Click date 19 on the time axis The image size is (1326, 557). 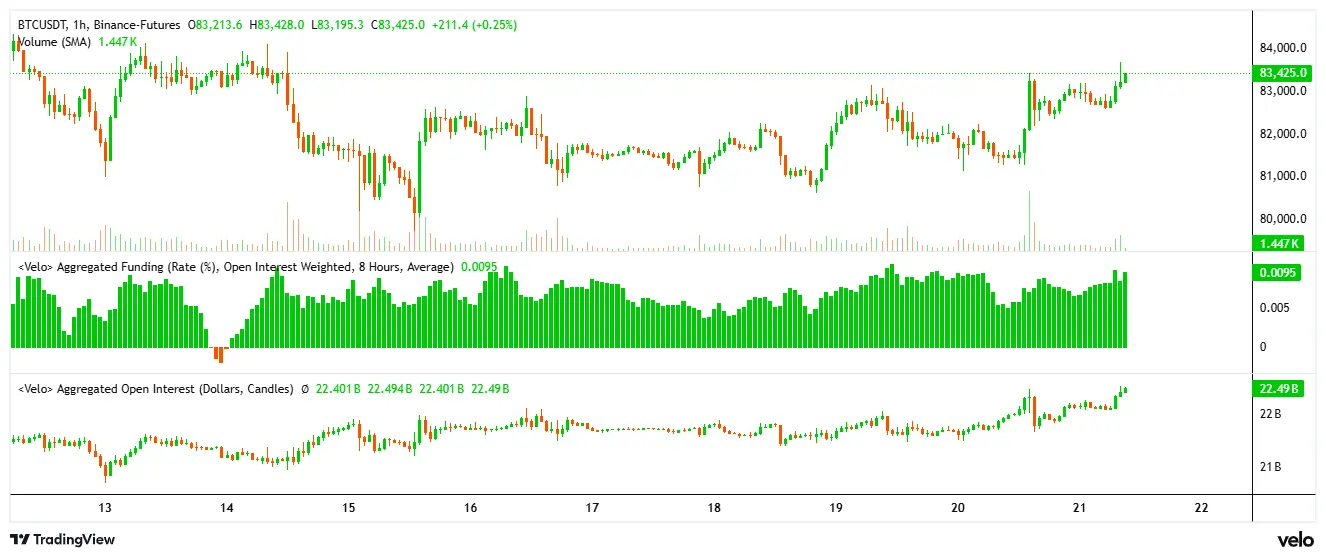click(x=836, y=508)
